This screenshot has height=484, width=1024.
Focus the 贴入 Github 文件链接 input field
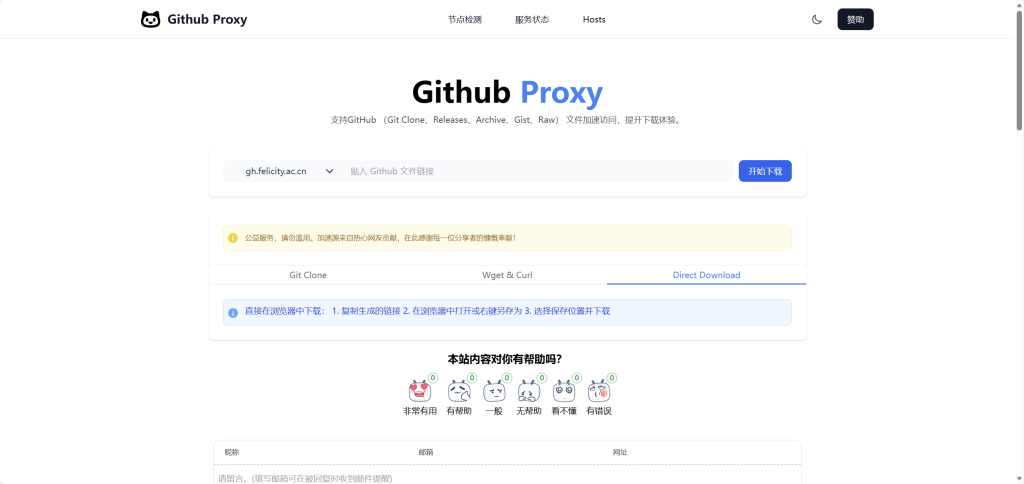tap(539, 171)
